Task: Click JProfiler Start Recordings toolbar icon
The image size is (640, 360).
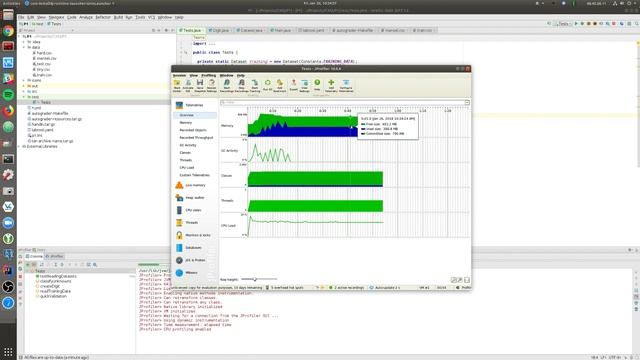Action: pos(227,85)
